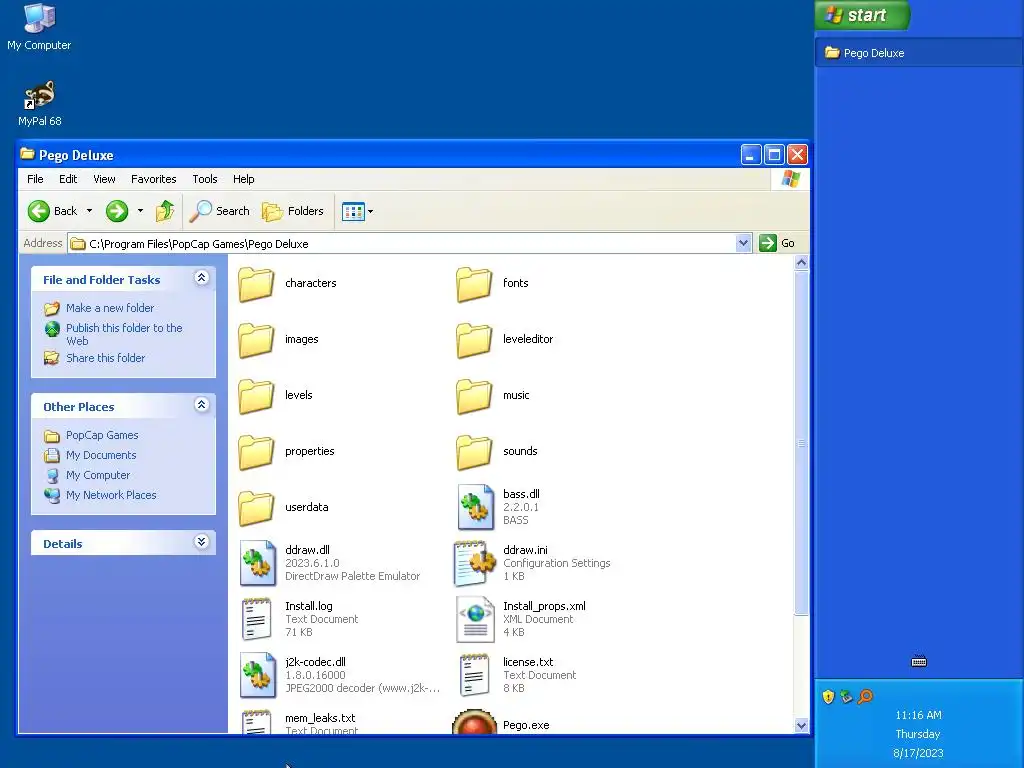Select Pego Deluxe taskbar button
The width and height of the screenshot is (1024, 768).
pos(918,53)
